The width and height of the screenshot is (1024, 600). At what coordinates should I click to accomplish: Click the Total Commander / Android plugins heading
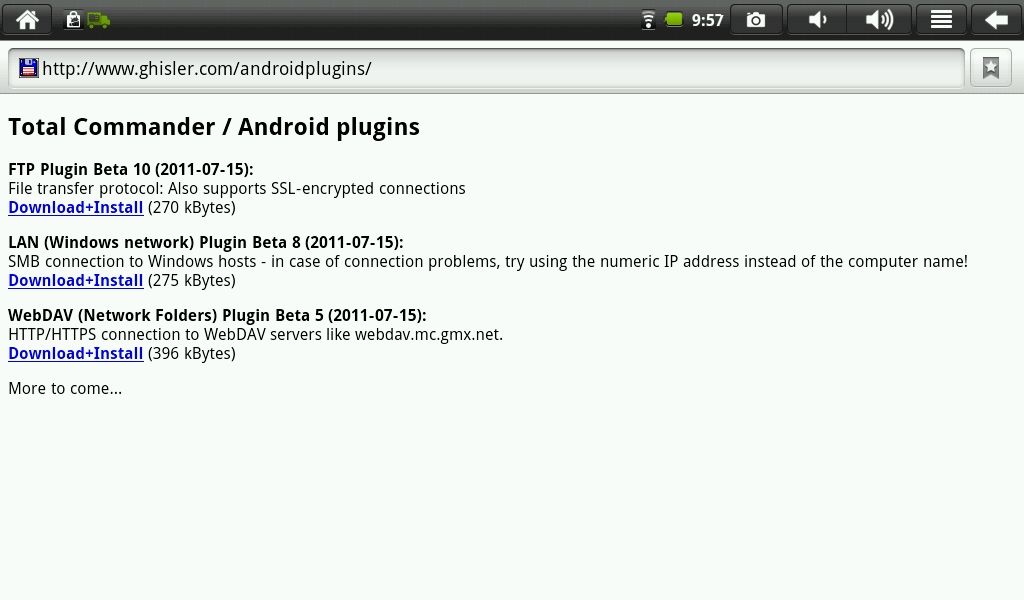[214, 127]
